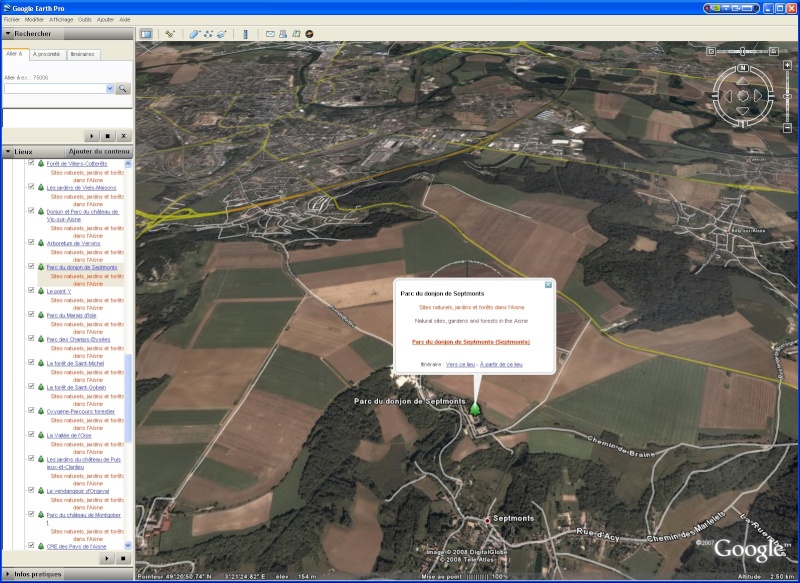Image resolution: width=800 pixels, height=583 pixels.
Task: Collapse the Lieux panel
Action: coord(8,151)
